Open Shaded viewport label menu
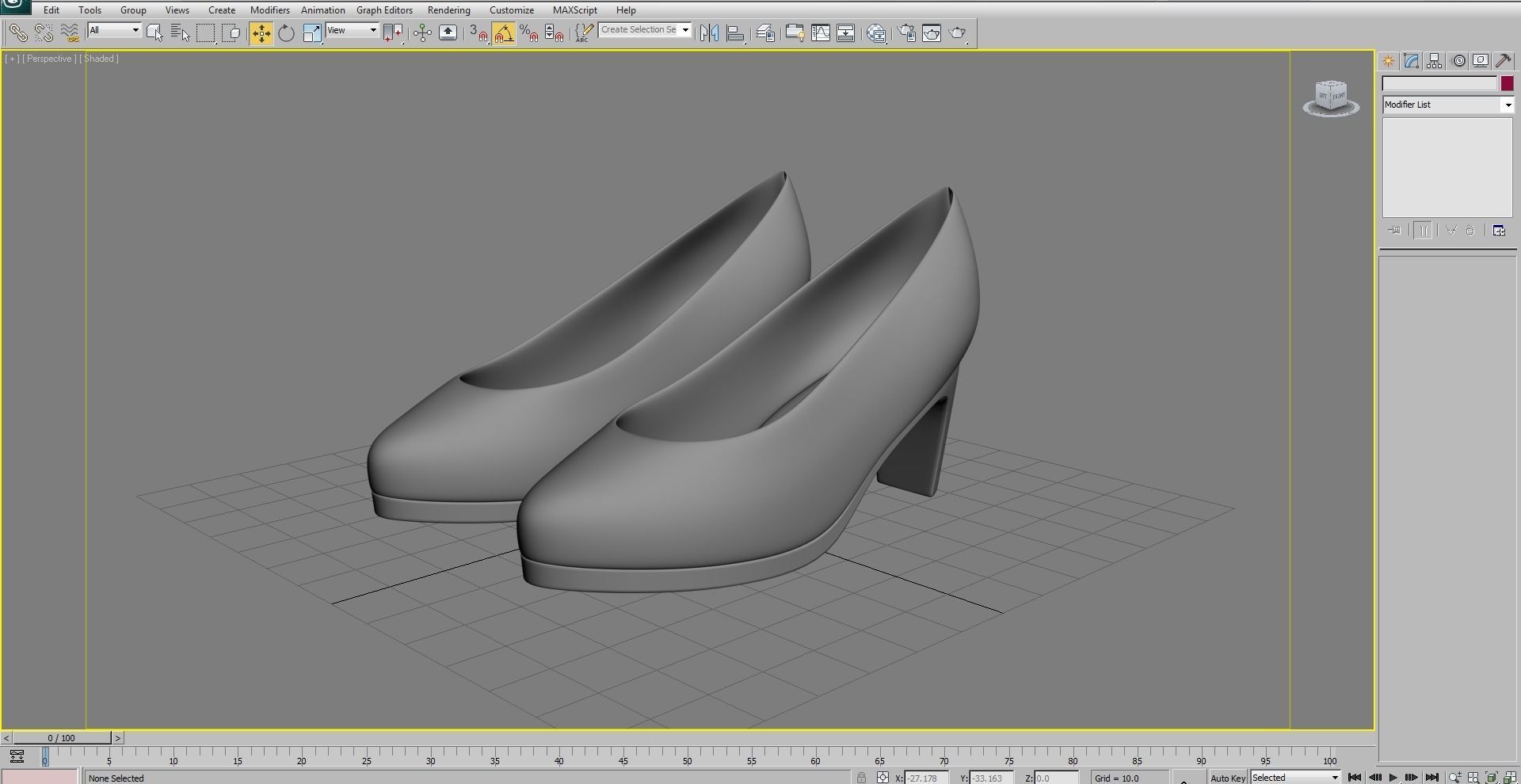Screen dimensions: 1521x784 (x=99, y=59)
